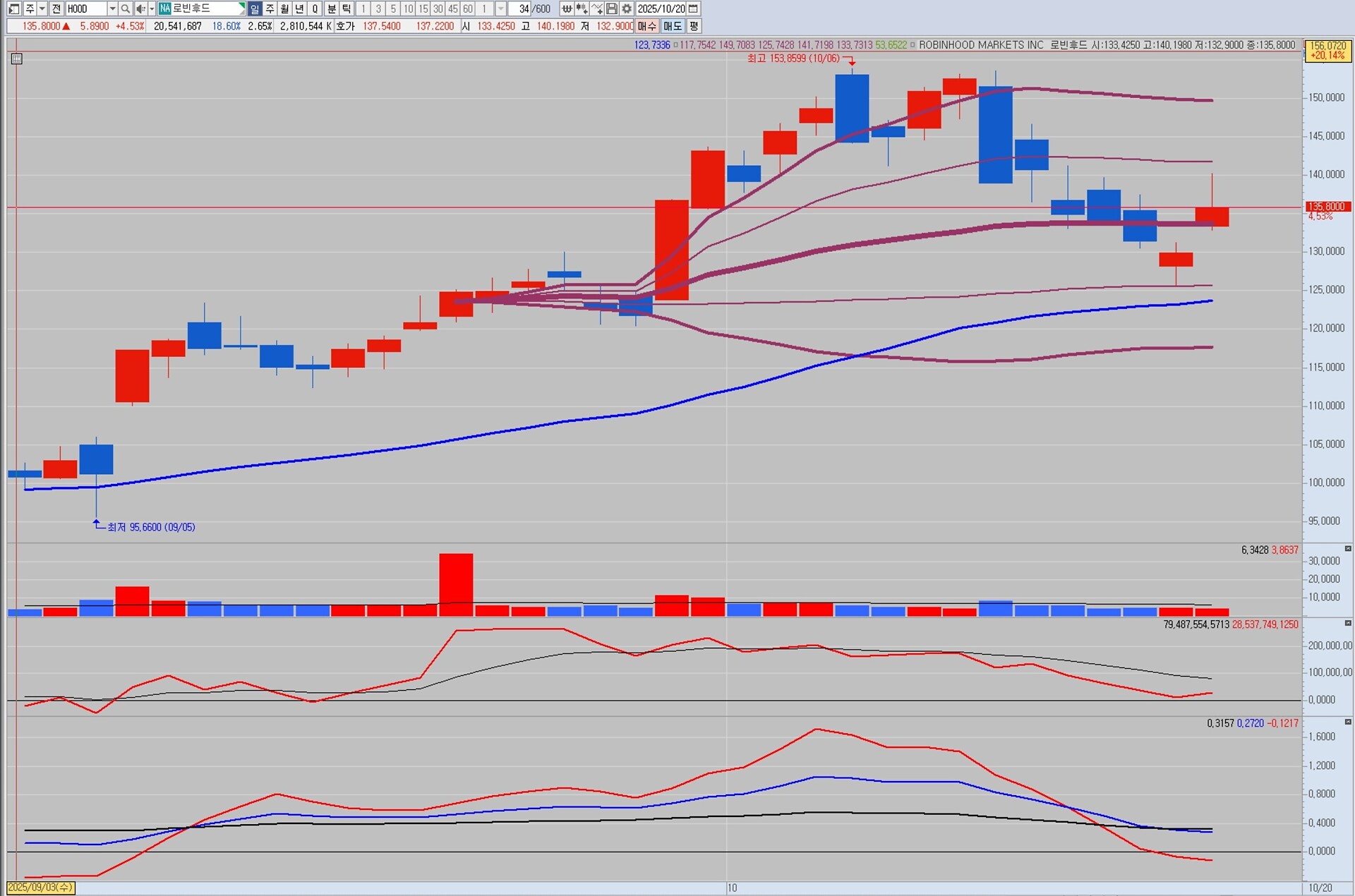1355x896 pixels.
Task: Click the Won currency toggle icon
Action: pos(566,8)
